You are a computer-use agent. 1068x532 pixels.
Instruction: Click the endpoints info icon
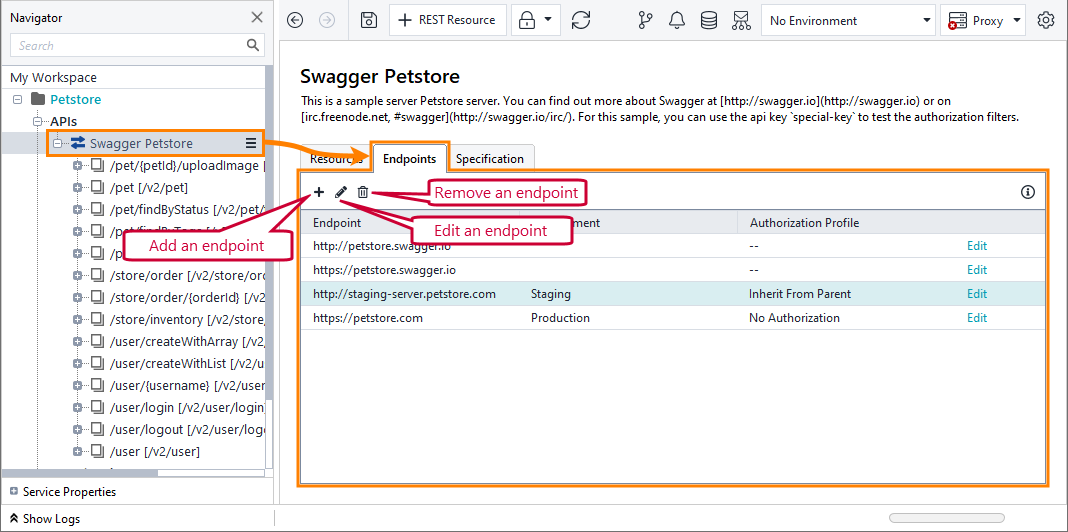coord(1028,192)
